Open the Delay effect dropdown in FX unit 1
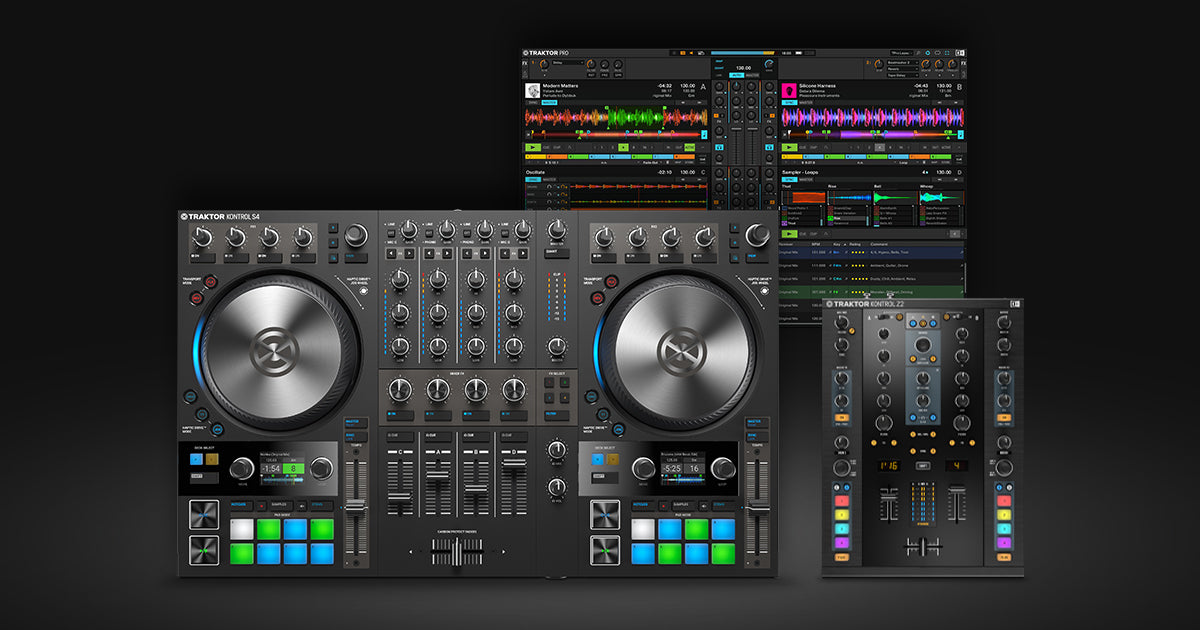This screenshot has height=630, width=1200. click(x=568, y=63)
